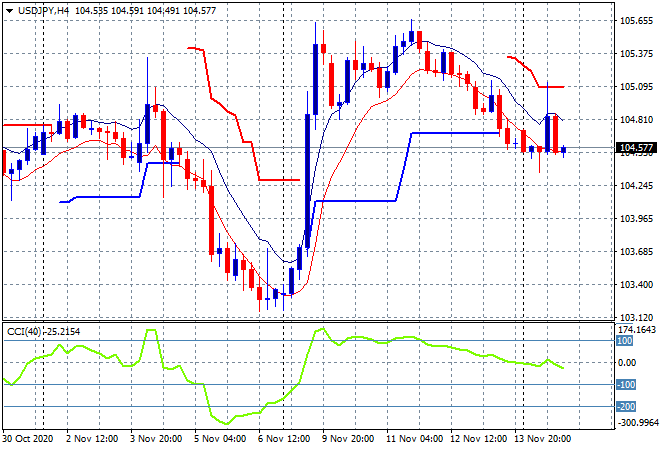The width and height of the screenshot is (660, 450).
Task: Select the 103.400 price axis label
Action: (637, 285)
